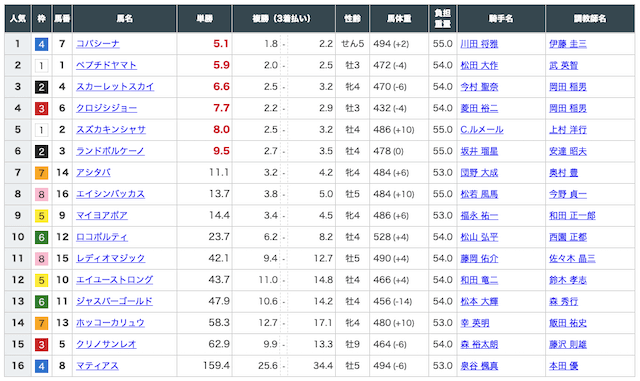The width and height of the screenshot is (640, 381).
Task: Click red frame 3 badge for クロジシジョー
Action: [x=41, y=109]
